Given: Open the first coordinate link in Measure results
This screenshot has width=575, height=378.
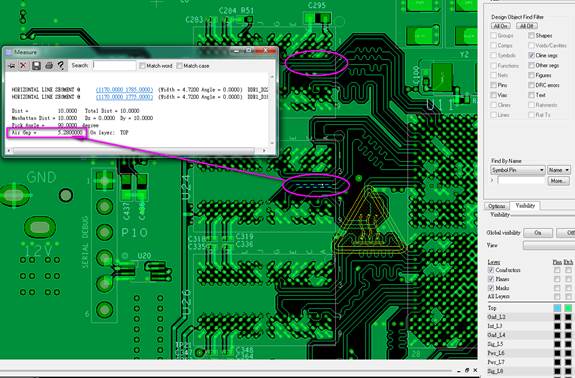Looking at the screenshot, I should click(124, 90).
